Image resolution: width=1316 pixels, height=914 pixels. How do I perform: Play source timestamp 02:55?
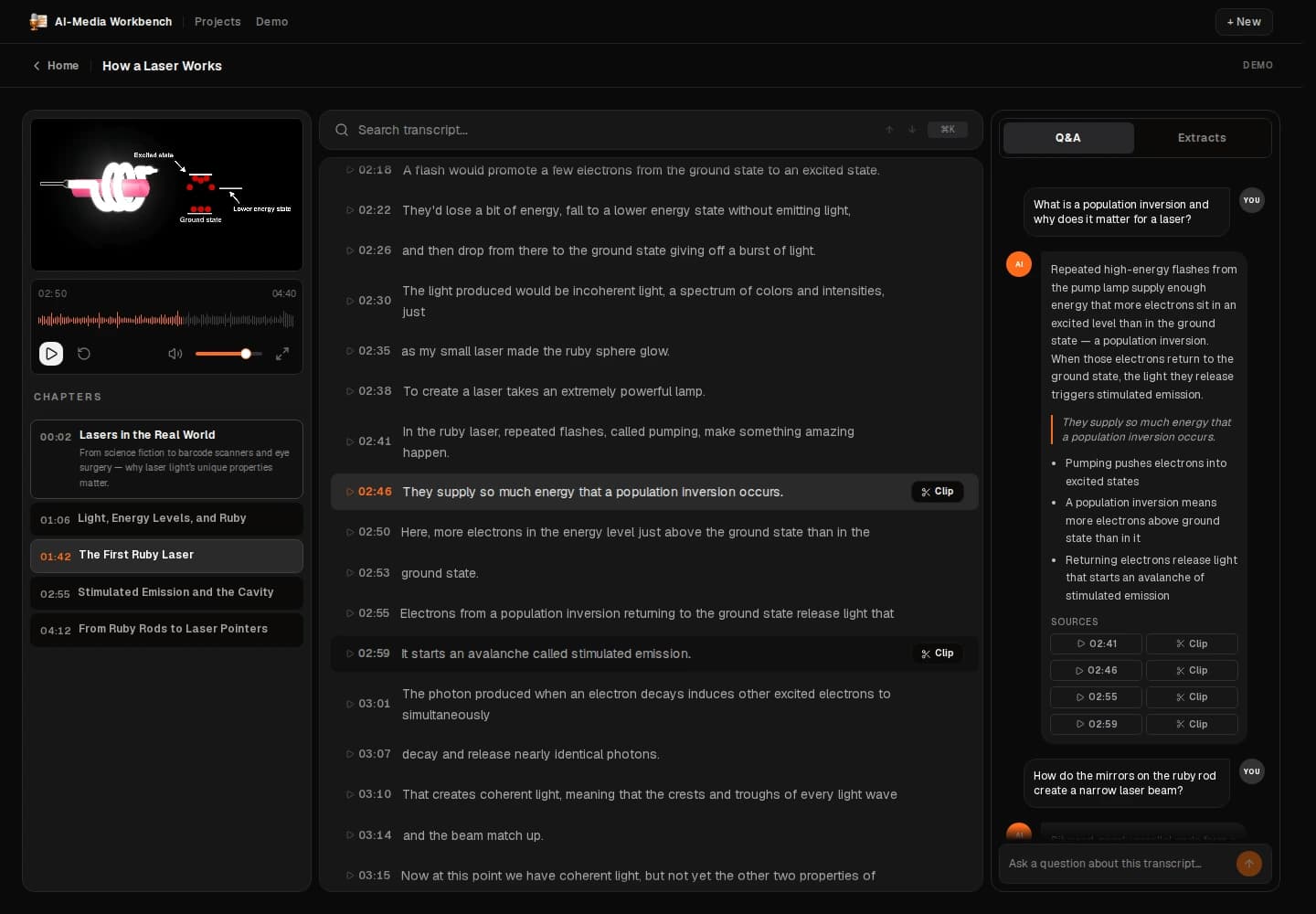point(1097,696)
